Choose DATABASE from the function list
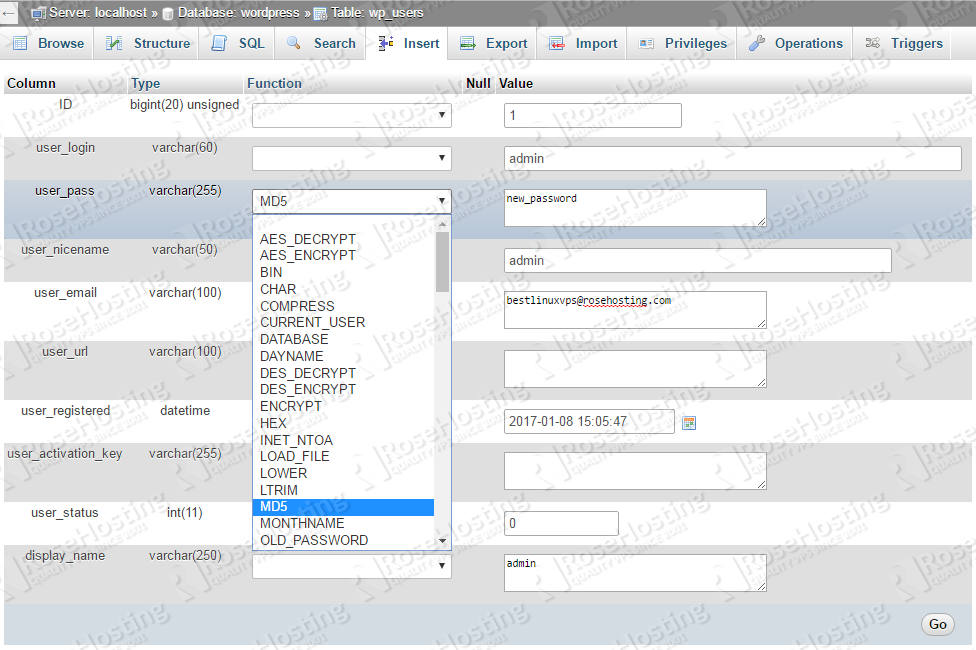 click(343, 339)
